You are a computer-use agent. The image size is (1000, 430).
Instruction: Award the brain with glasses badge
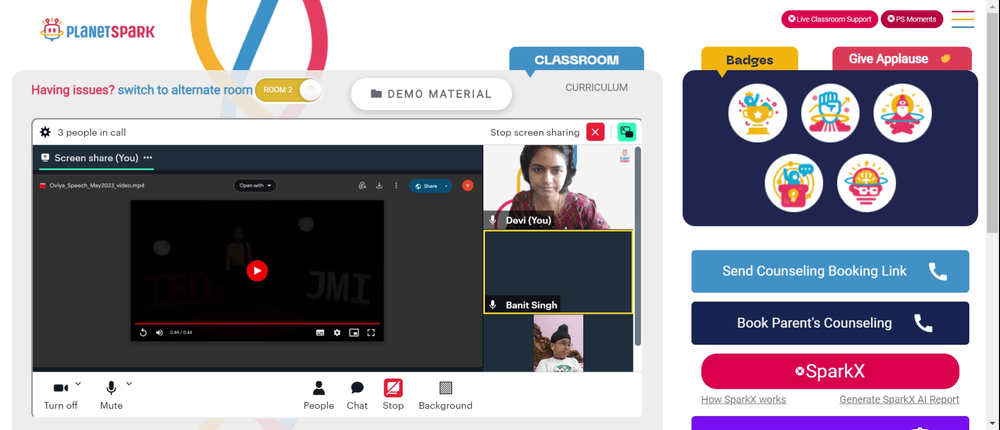pos(867,183)
